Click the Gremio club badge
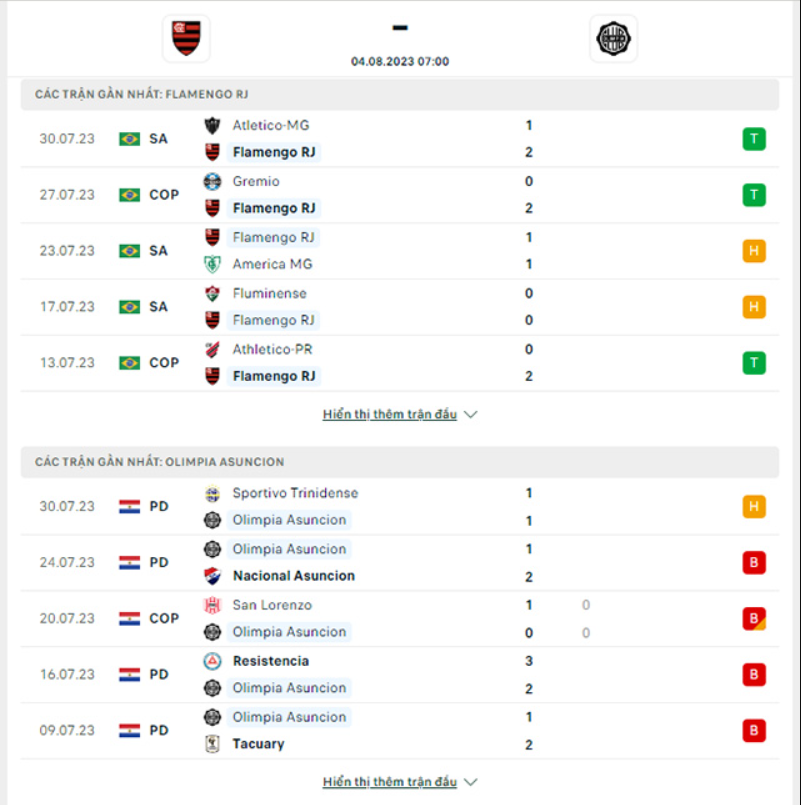 click(x=210, y=181)
